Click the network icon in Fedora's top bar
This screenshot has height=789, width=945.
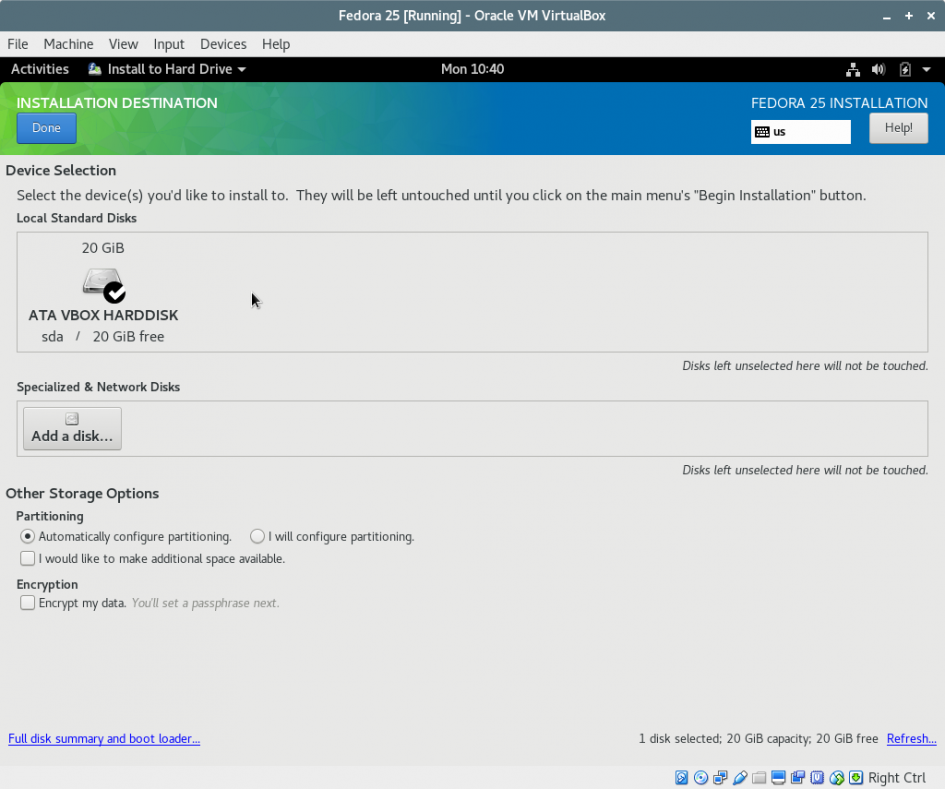click(853, 69)
